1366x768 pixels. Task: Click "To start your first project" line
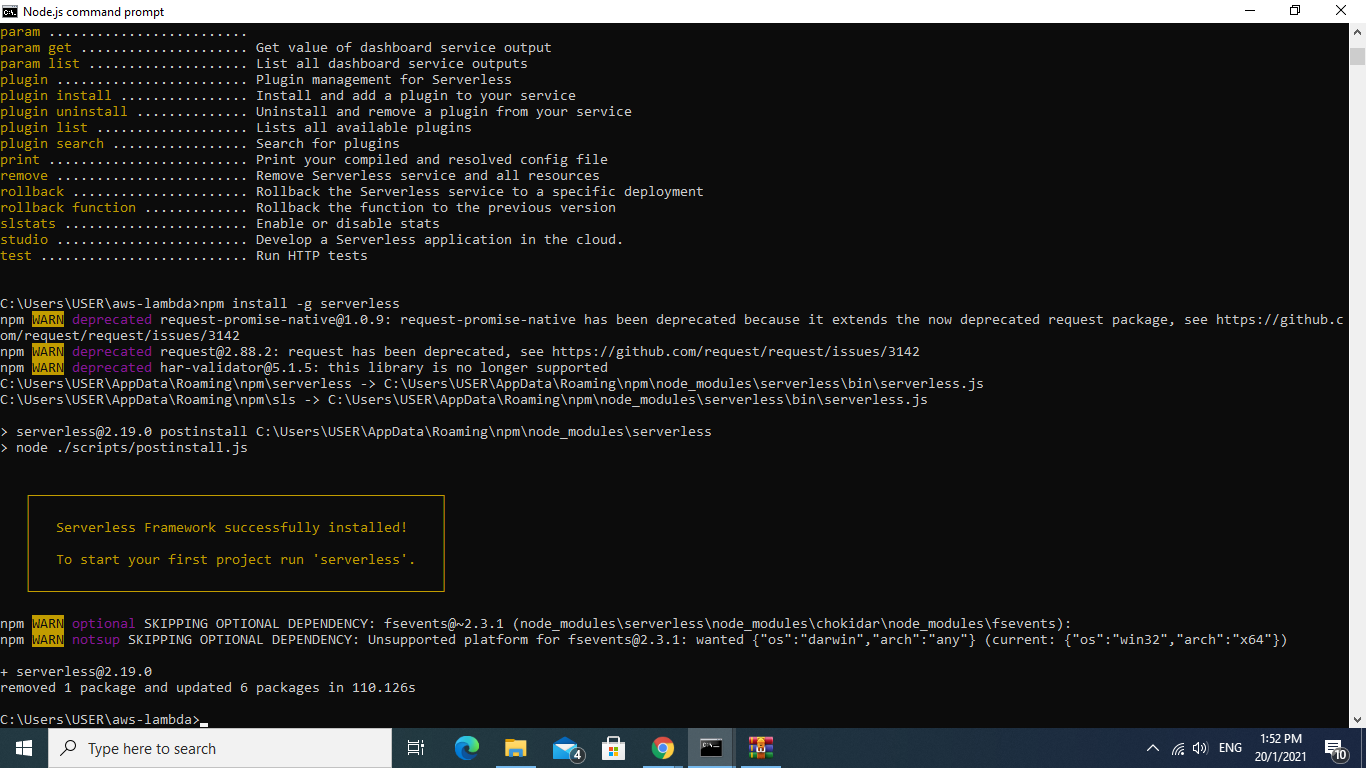click(x=236, y=559)
